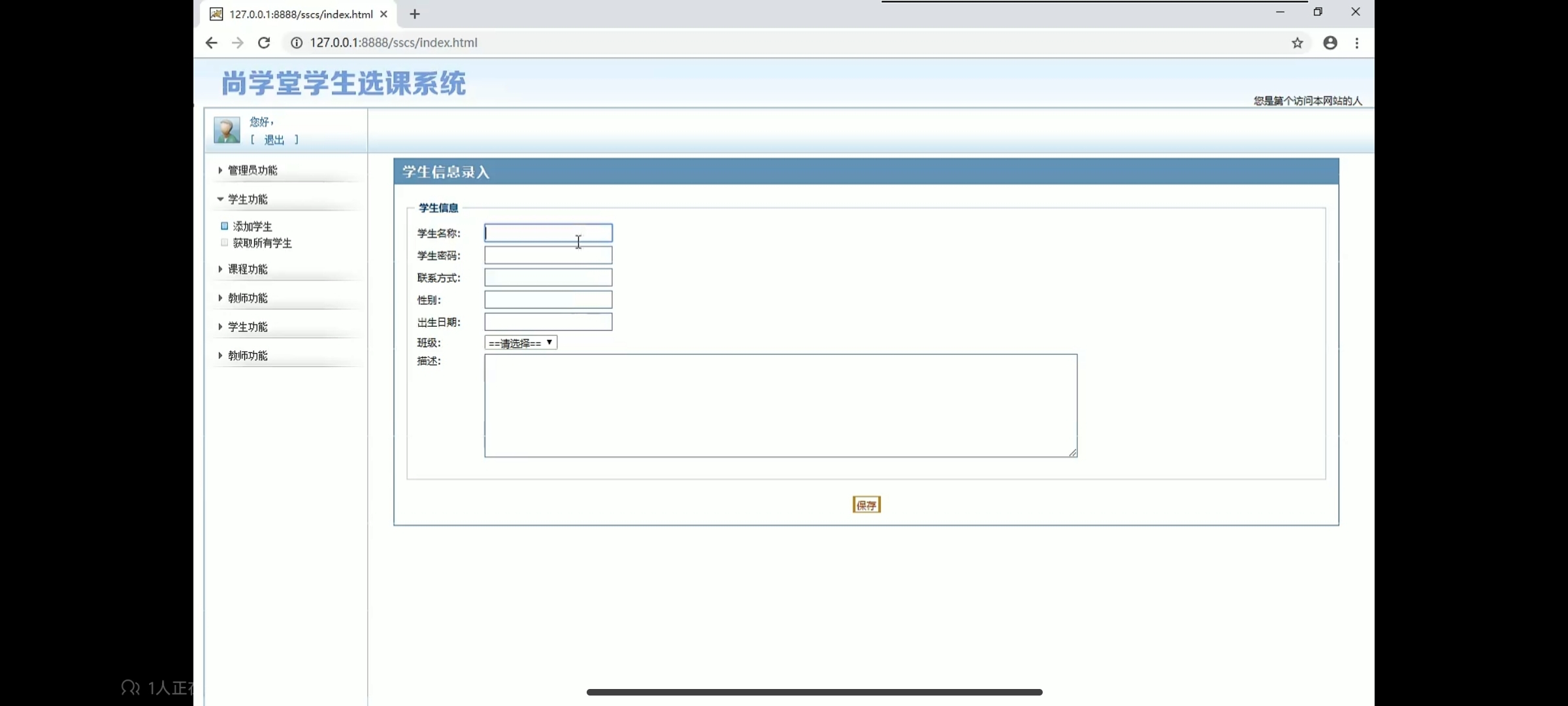Click the 退出 logout link

coord(274,140)
